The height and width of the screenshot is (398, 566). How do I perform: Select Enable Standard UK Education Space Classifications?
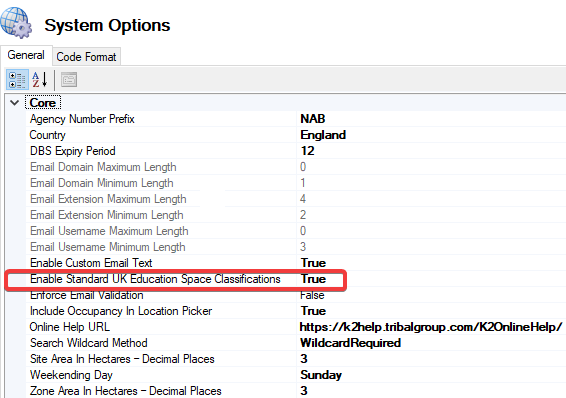coord(155,279)
